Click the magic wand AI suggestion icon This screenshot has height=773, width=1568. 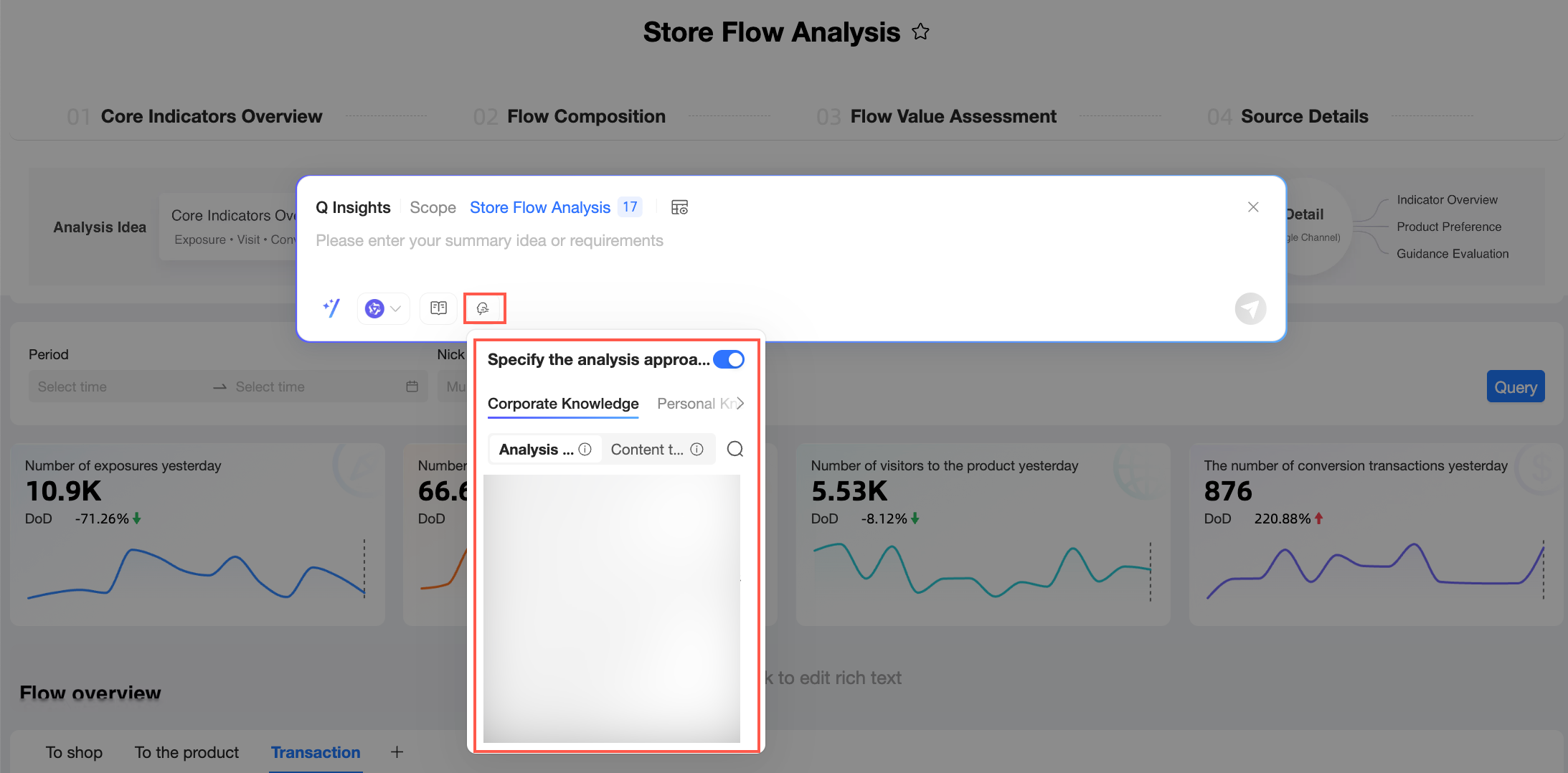click(x=331, y=308)
